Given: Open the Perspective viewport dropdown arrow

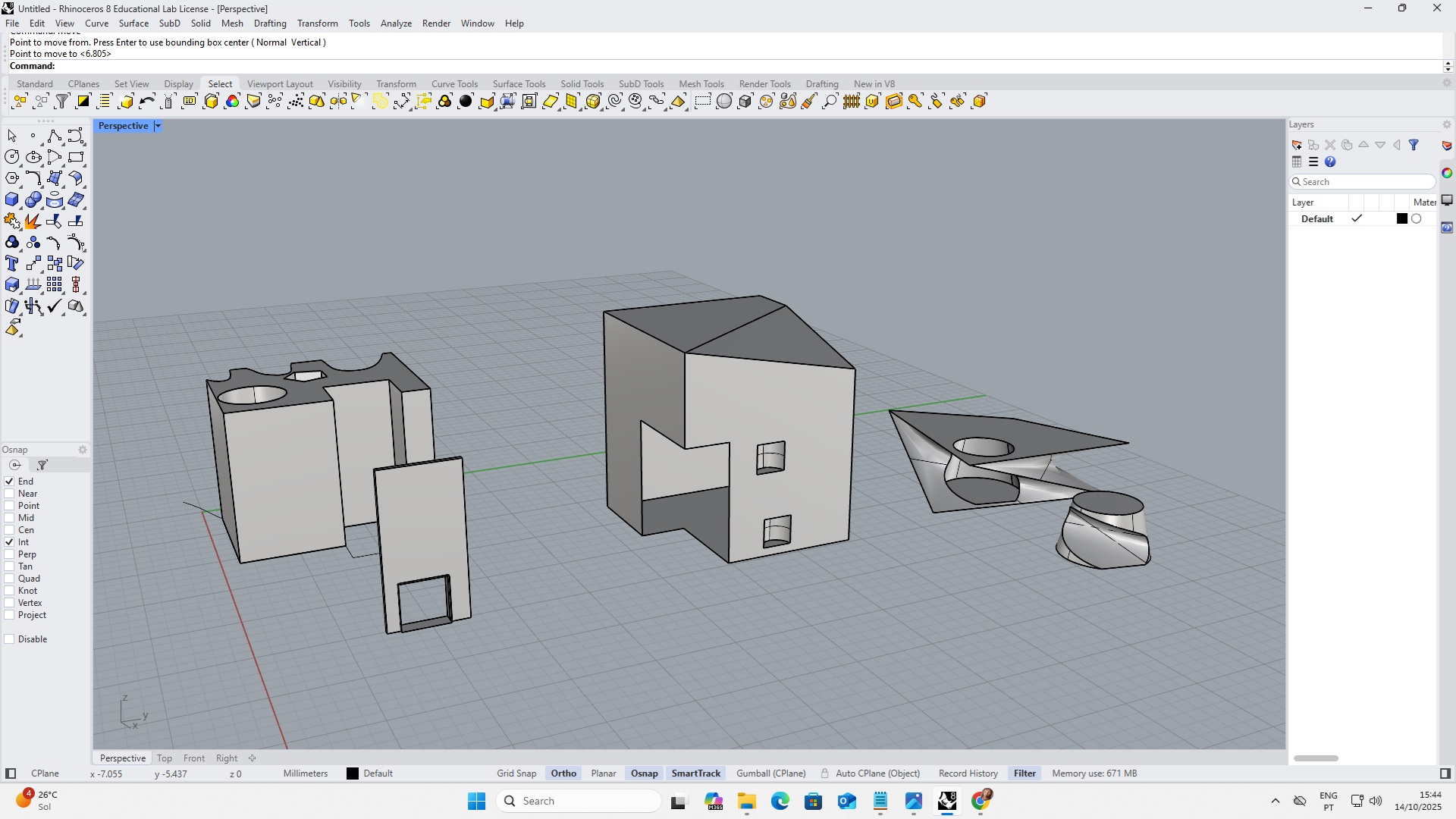Looking at the screenshot, I should 158,126.
